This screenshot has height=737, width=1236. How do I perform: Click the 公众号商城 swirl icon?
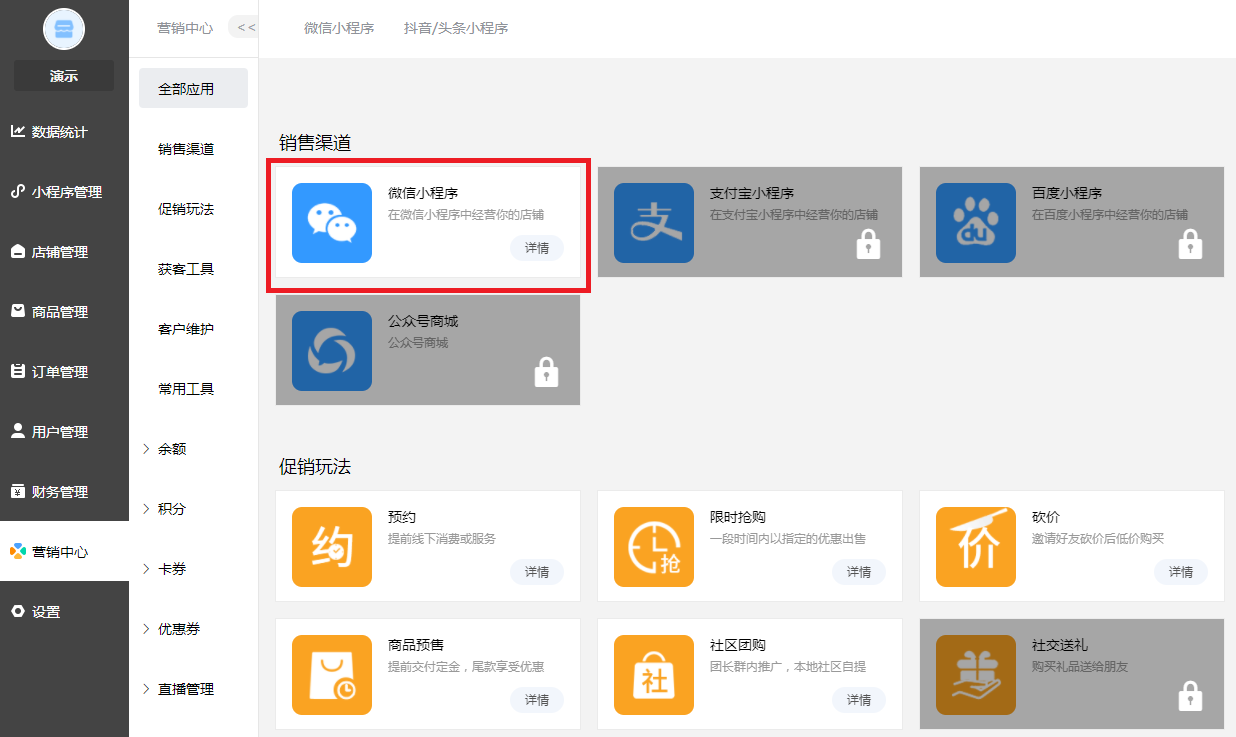tap(332, 351)
